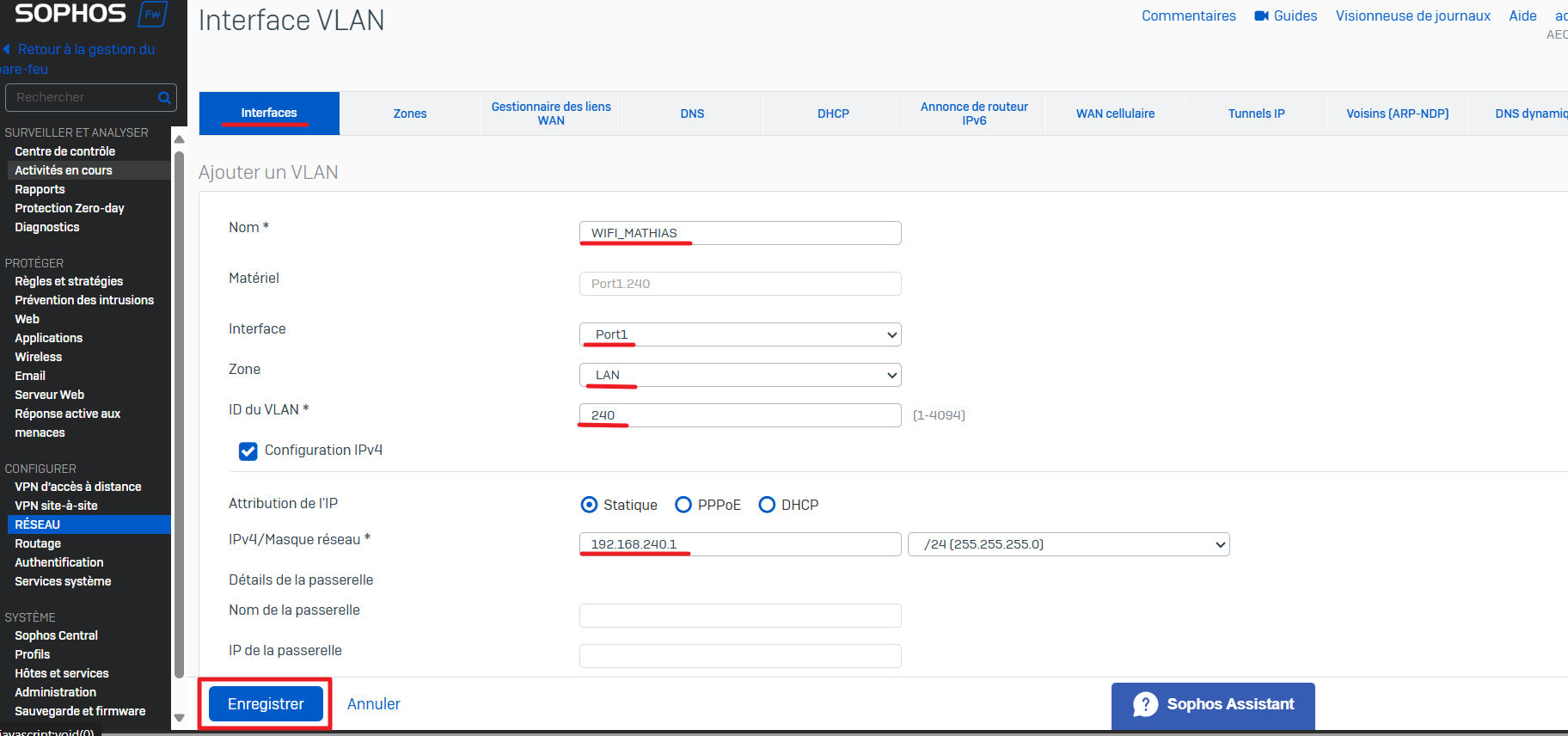Screen dimensions: 1568x736
Task: Click the search magnifier icon in sidebar
Action: pyautogui.click(x=164, y=98)
